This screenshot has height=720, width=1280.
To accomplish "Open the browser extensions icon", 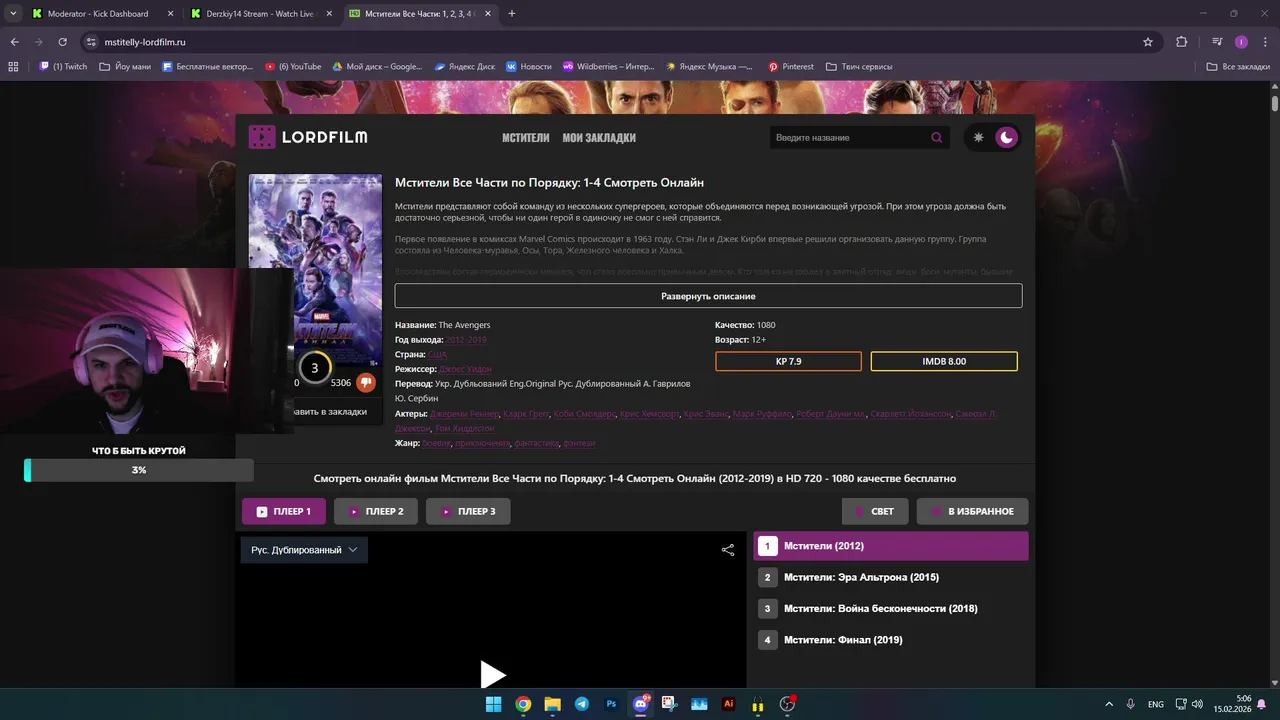I will pos(1182,42).
